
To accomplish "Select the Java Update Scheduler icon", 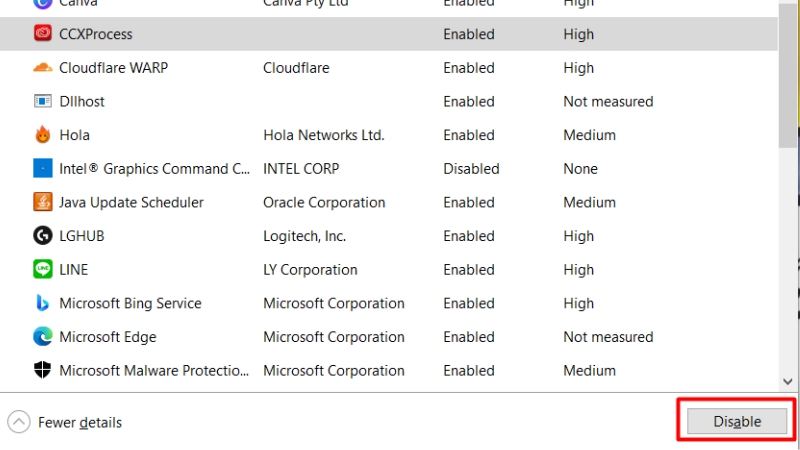I will pyautogui.click(x=43, y=202).
